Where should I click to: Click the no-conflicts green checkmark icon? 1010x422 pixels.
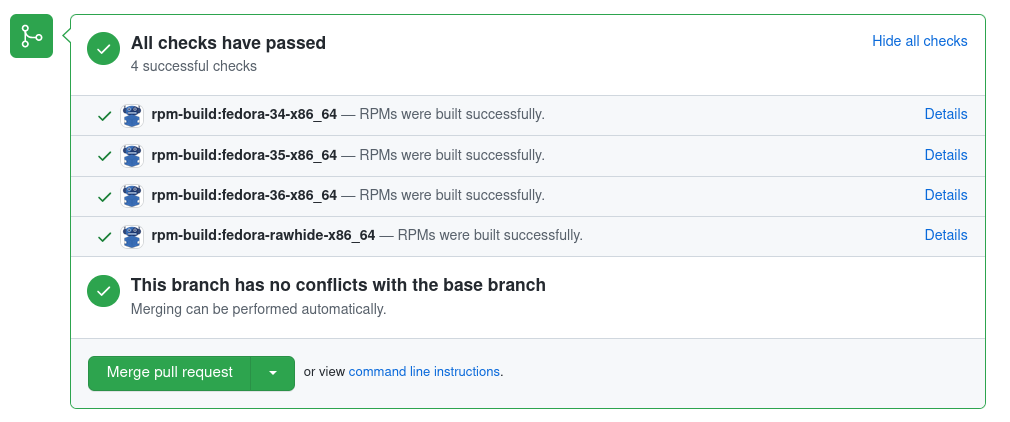(103, 291)
